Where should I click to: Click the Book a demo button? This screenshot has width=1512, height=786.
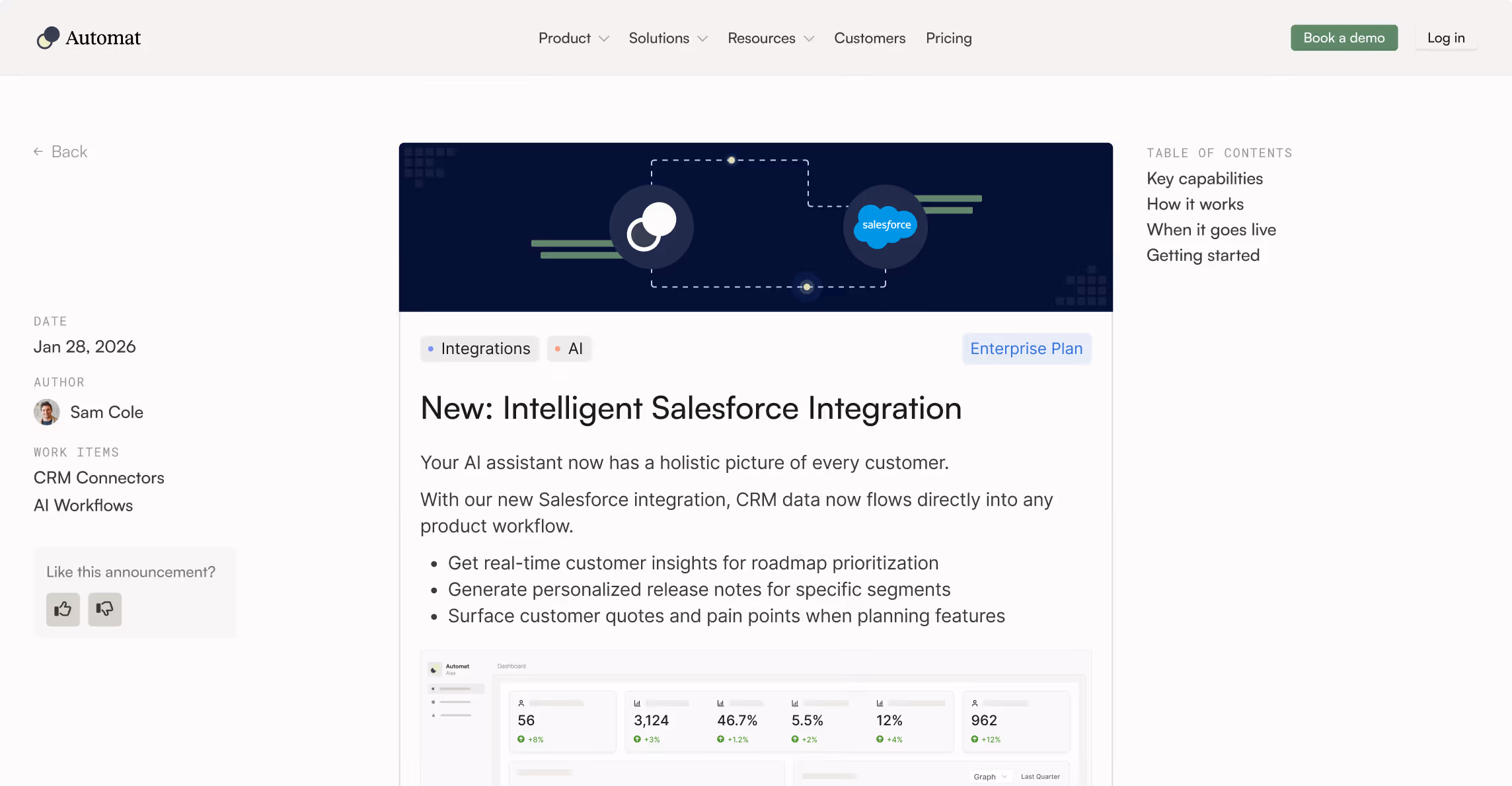[x=1344, y=38]
